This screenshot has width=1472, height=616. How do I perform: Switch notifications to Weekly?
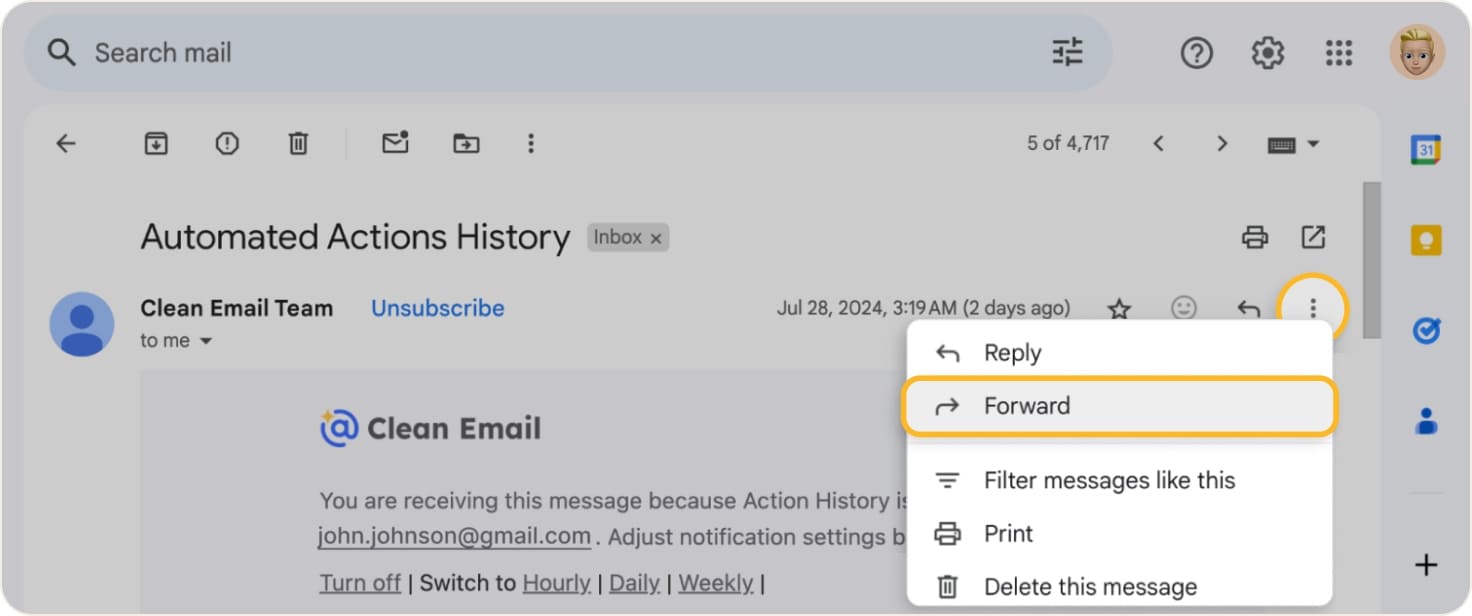[x=714, y=582]
